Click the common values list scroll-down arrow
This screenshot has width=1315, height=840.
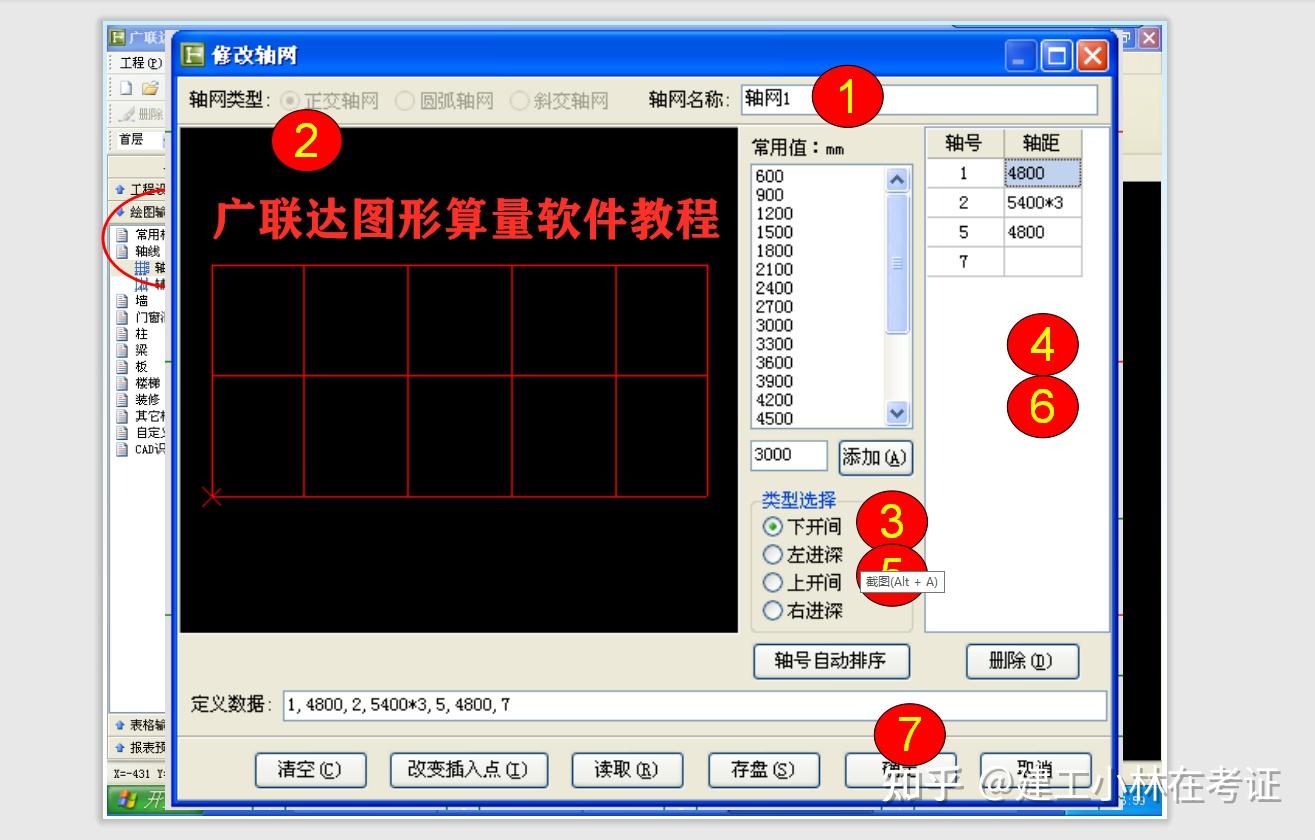click(x=897, y=412)
